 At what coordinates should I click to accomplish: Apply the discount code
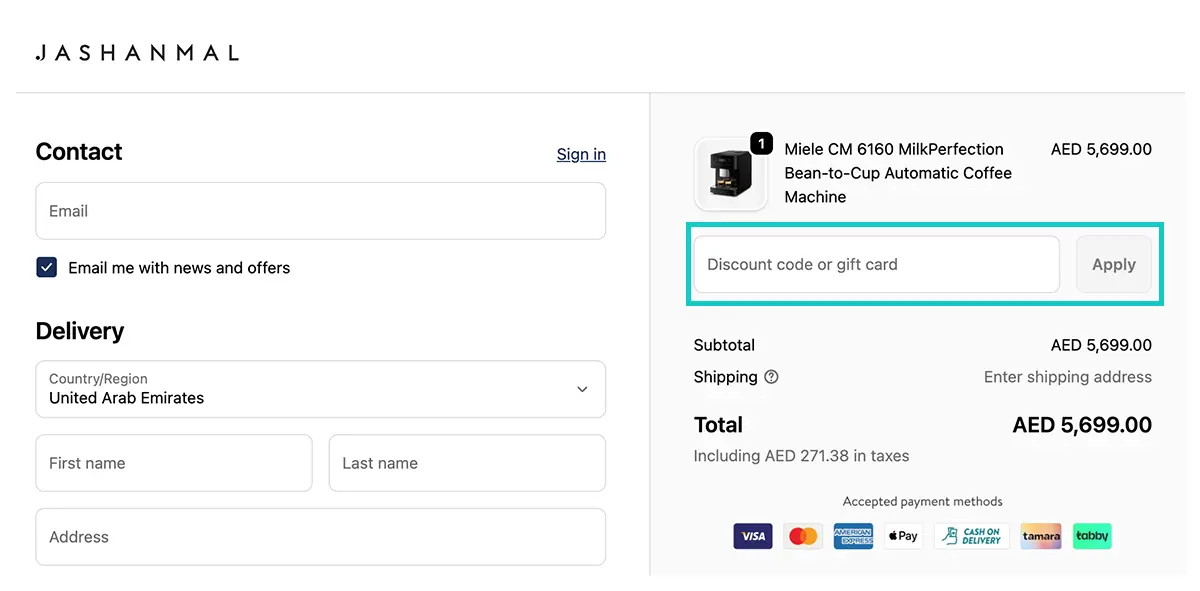pos(1114,264)
